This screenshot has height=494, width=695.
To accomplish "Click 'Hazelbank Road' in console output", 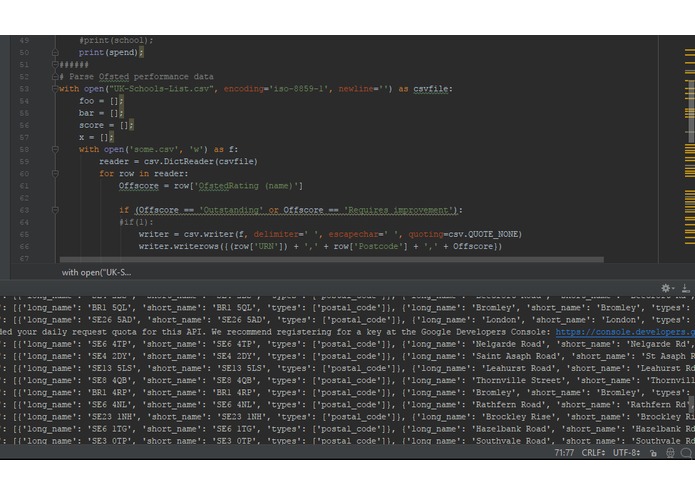I will (x=511, y=429).
